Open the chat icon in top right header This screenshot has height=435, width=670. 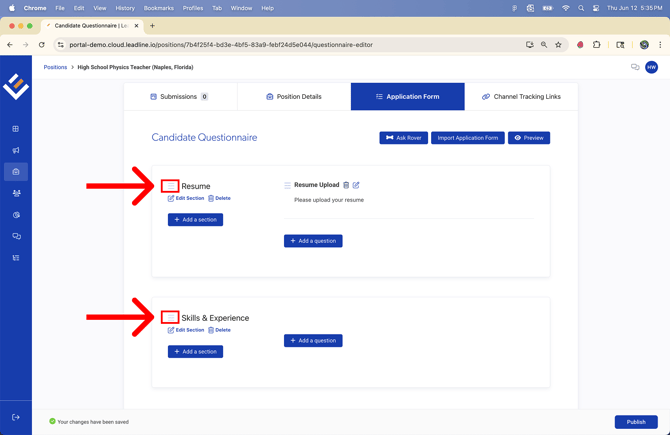[x=635, y=67]
